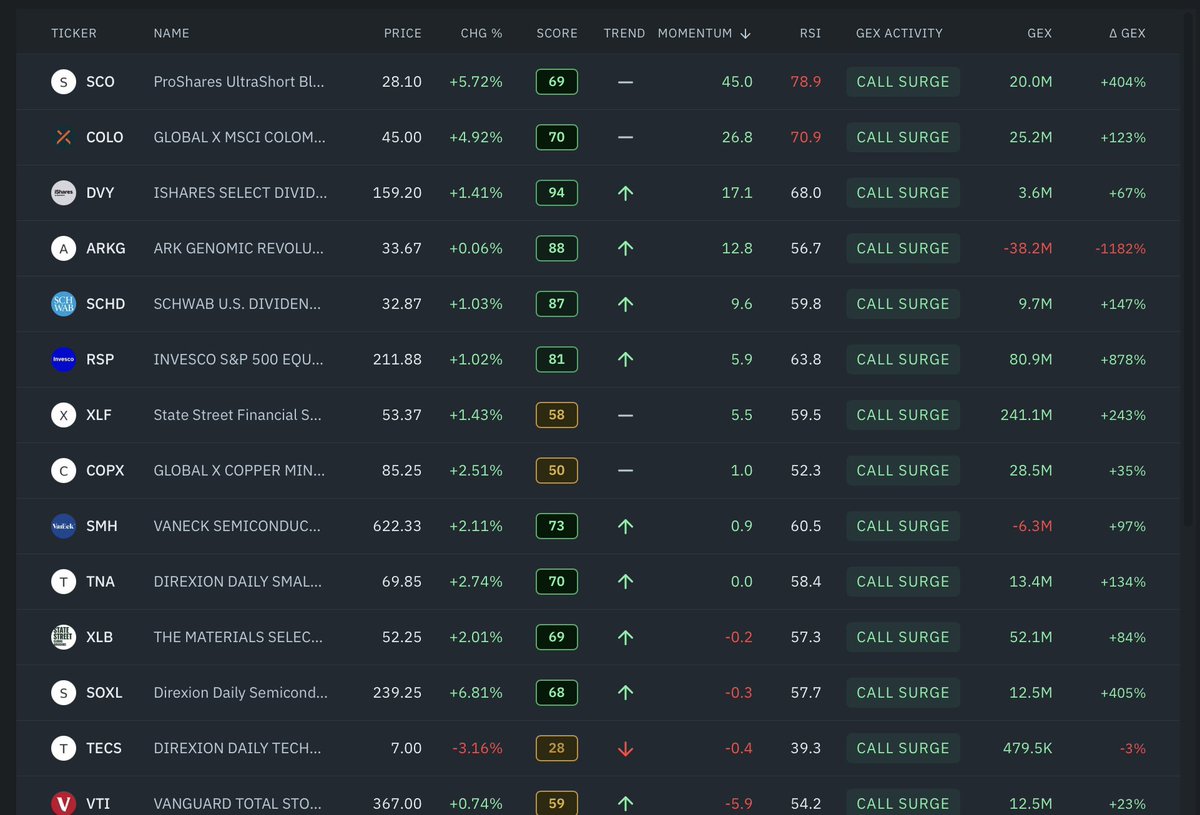Click the SMH VanEck logo icon
The image size is (1200, 815).
click(x=64, y=526)
